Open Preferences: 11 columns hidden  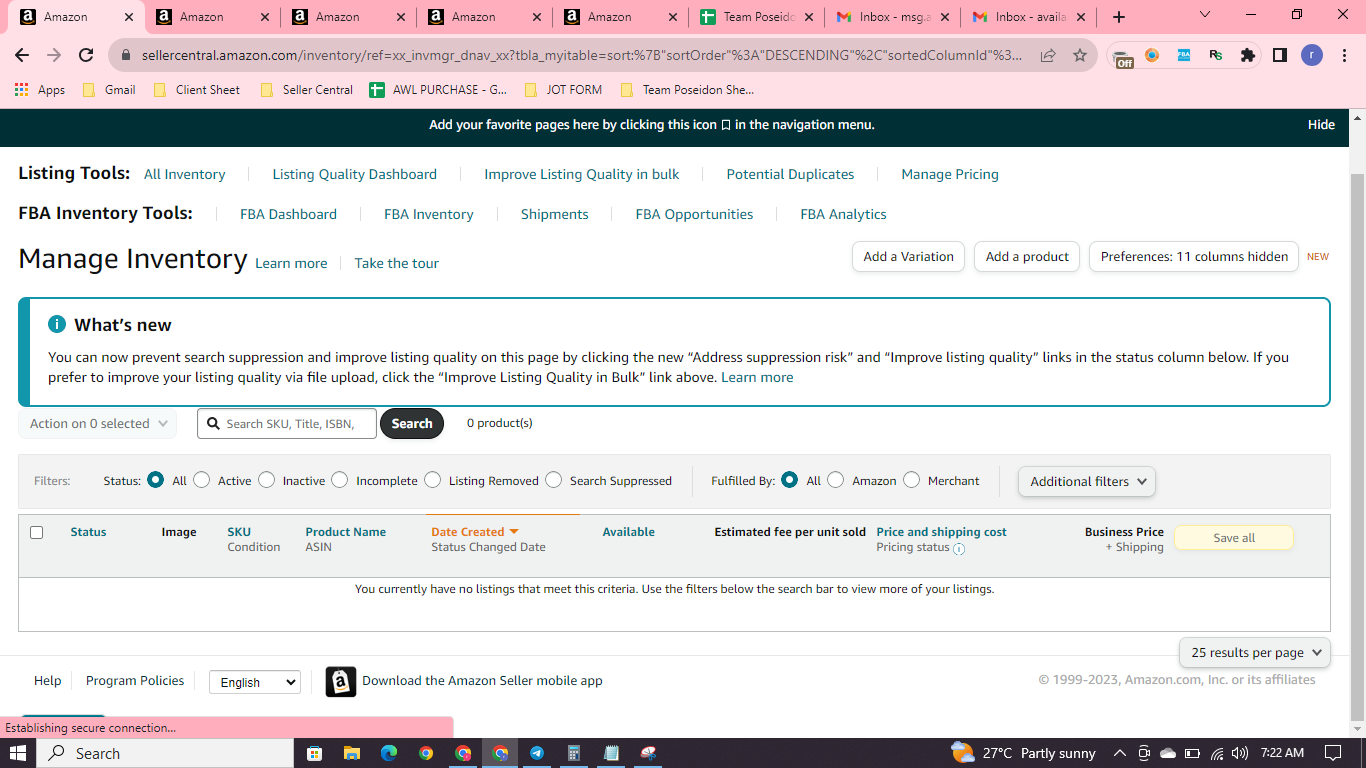(x=1194, y=257)
